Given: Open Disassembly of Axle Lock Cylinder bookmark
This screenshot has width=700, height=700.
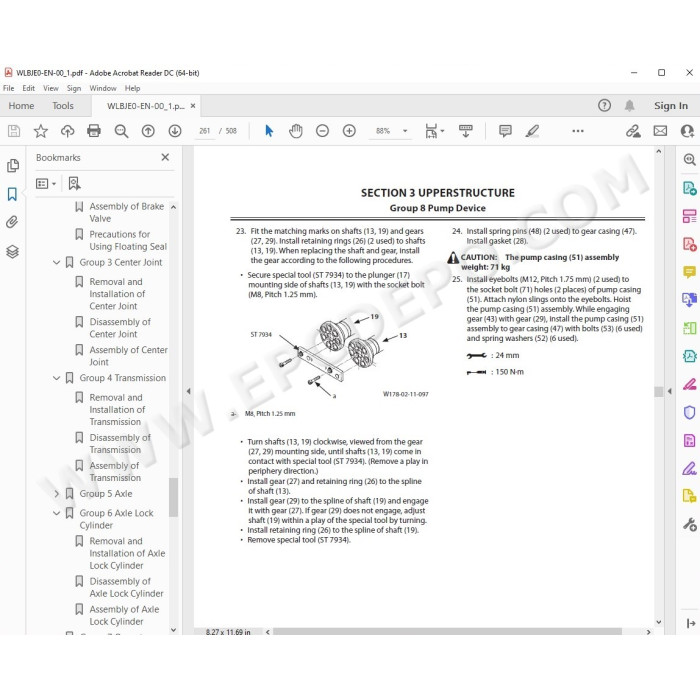Looking at the screenshot, I should point(126,587).
